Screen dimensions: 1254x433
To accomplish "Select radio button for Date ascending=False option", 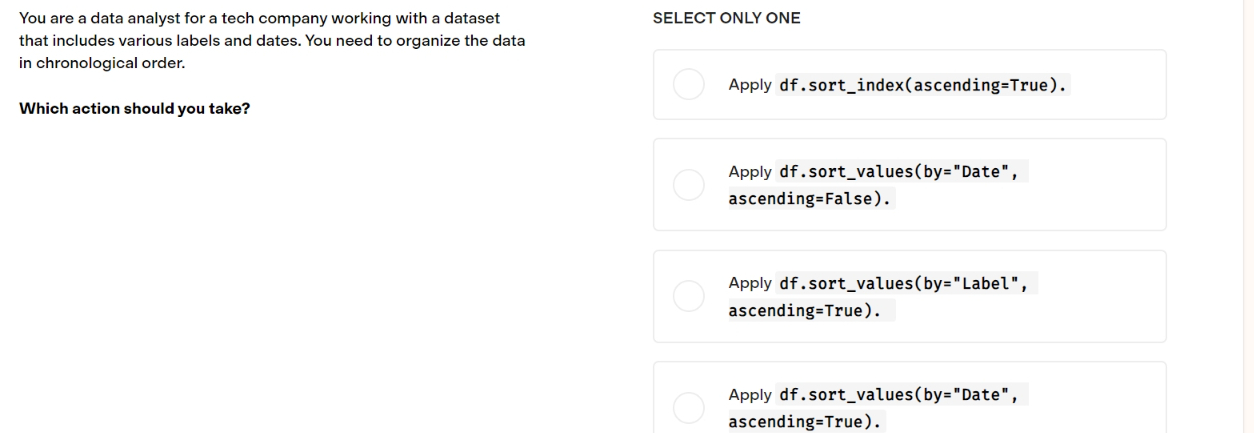I will (x=690, y=185).
